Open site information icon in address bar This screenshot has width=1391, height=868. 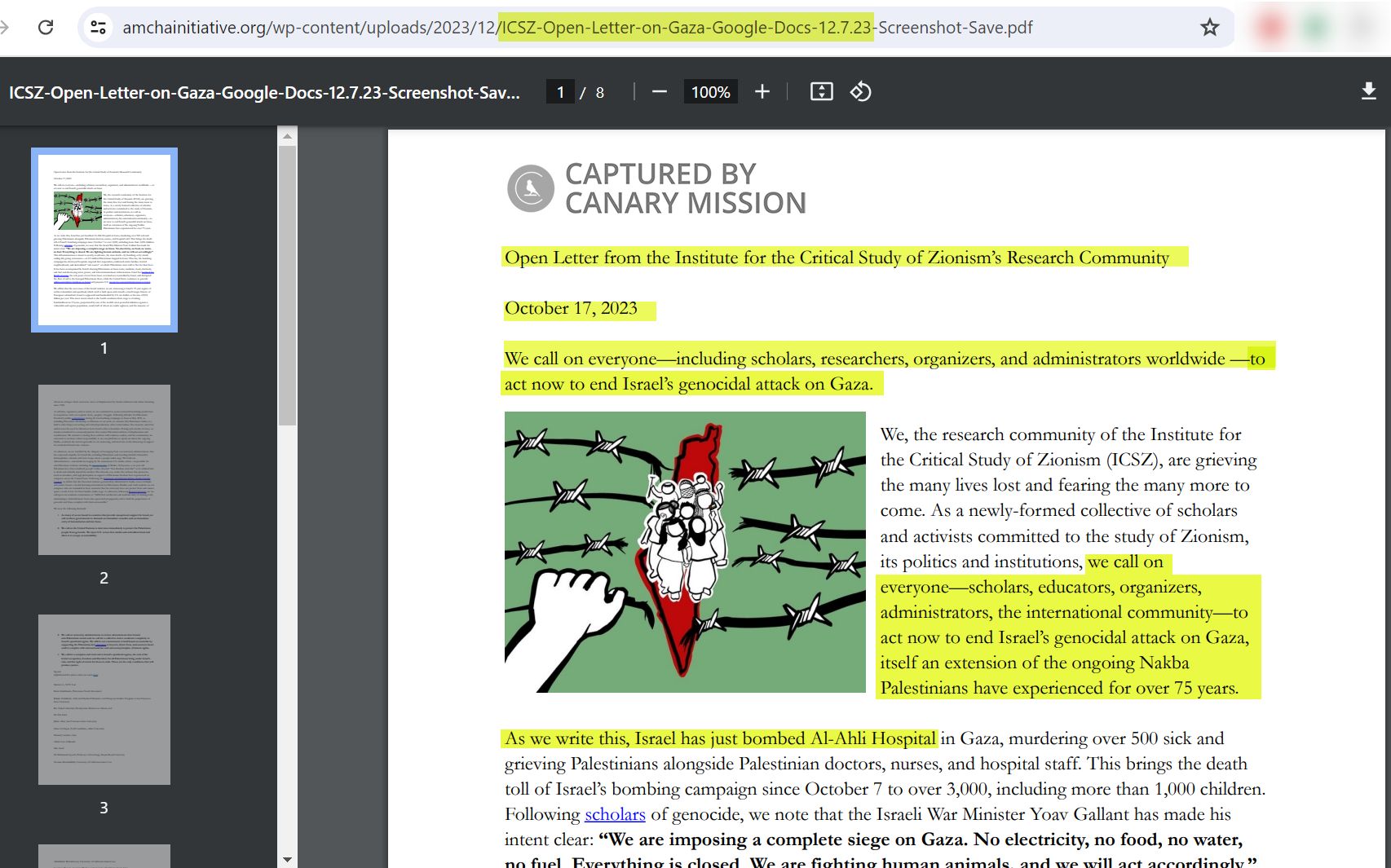(x=98, y=27)
